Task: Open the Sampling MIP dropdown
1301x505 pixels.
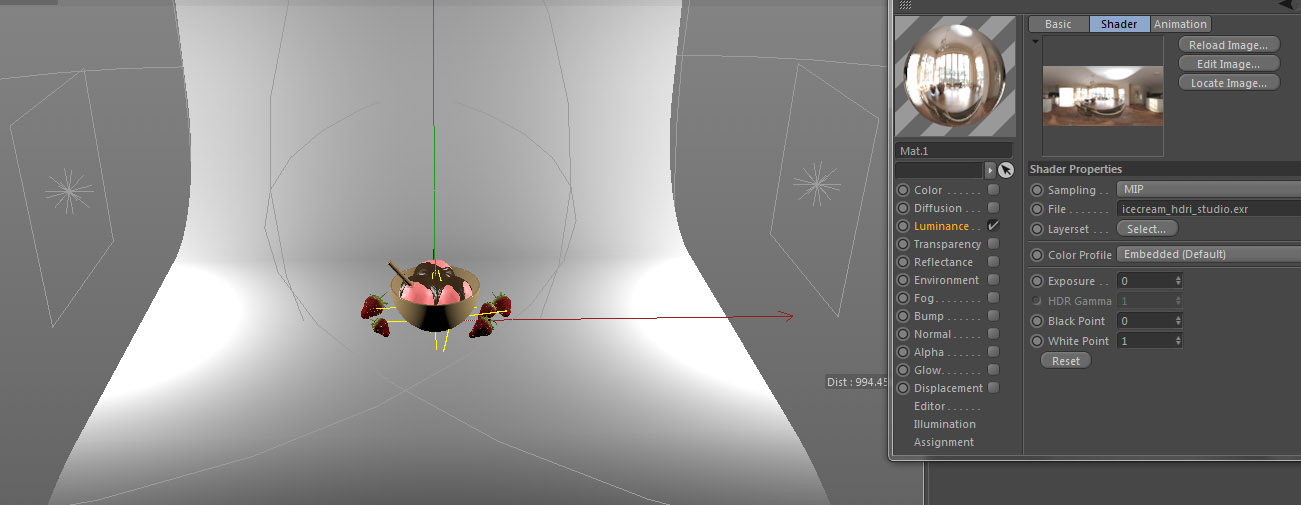Action: (1208, 189)
